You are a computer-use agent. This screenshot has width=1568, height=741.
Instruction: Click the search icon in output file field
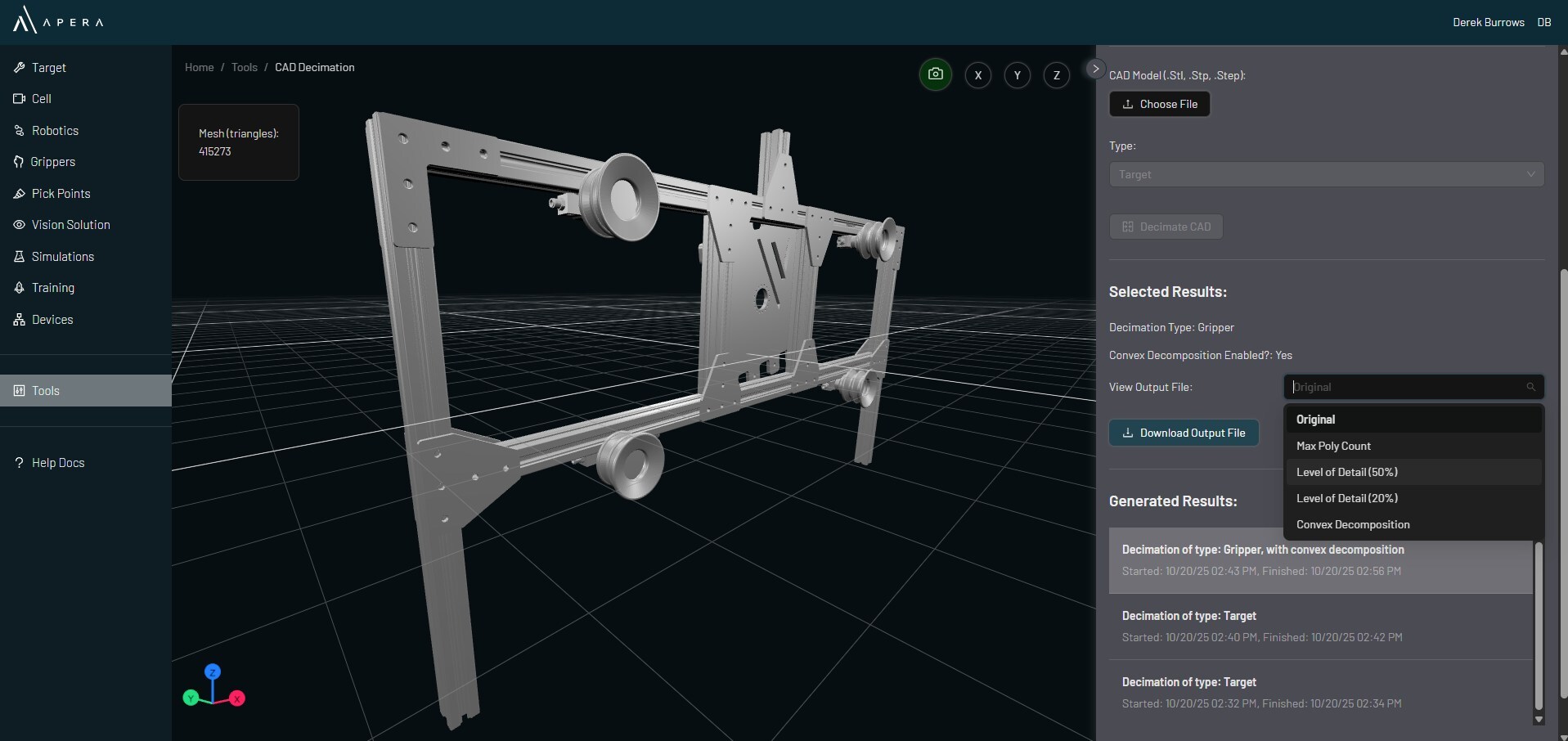pyautogui.click(x=1531, y=388)
